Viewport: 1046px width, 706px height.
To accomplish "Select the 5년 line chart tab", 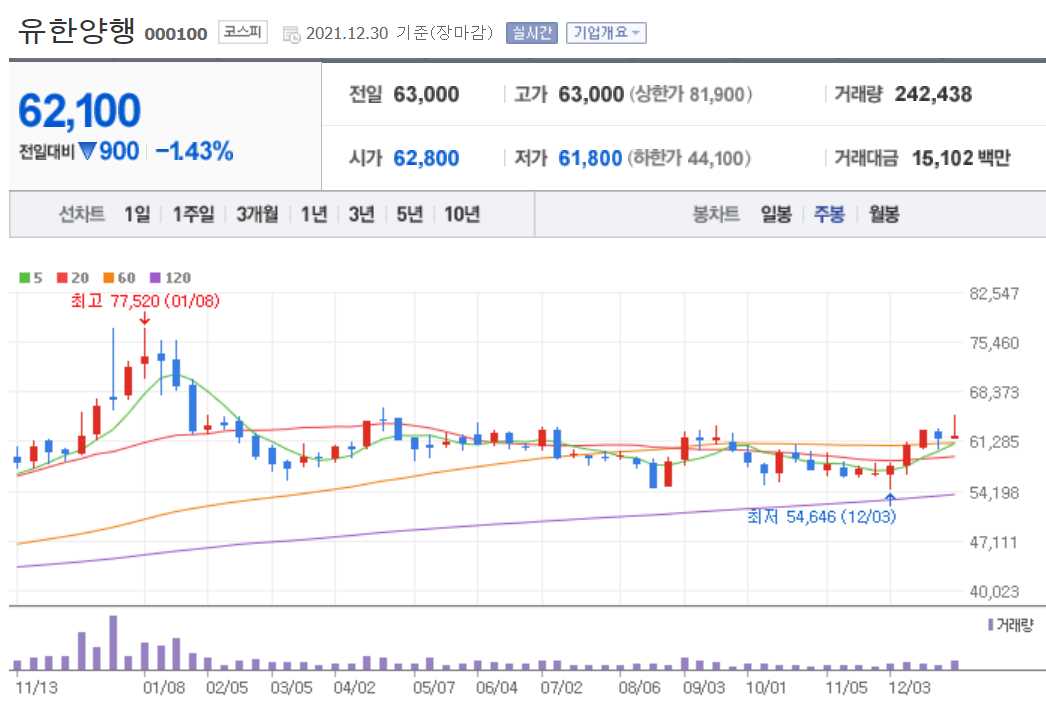I will point(410,214).
